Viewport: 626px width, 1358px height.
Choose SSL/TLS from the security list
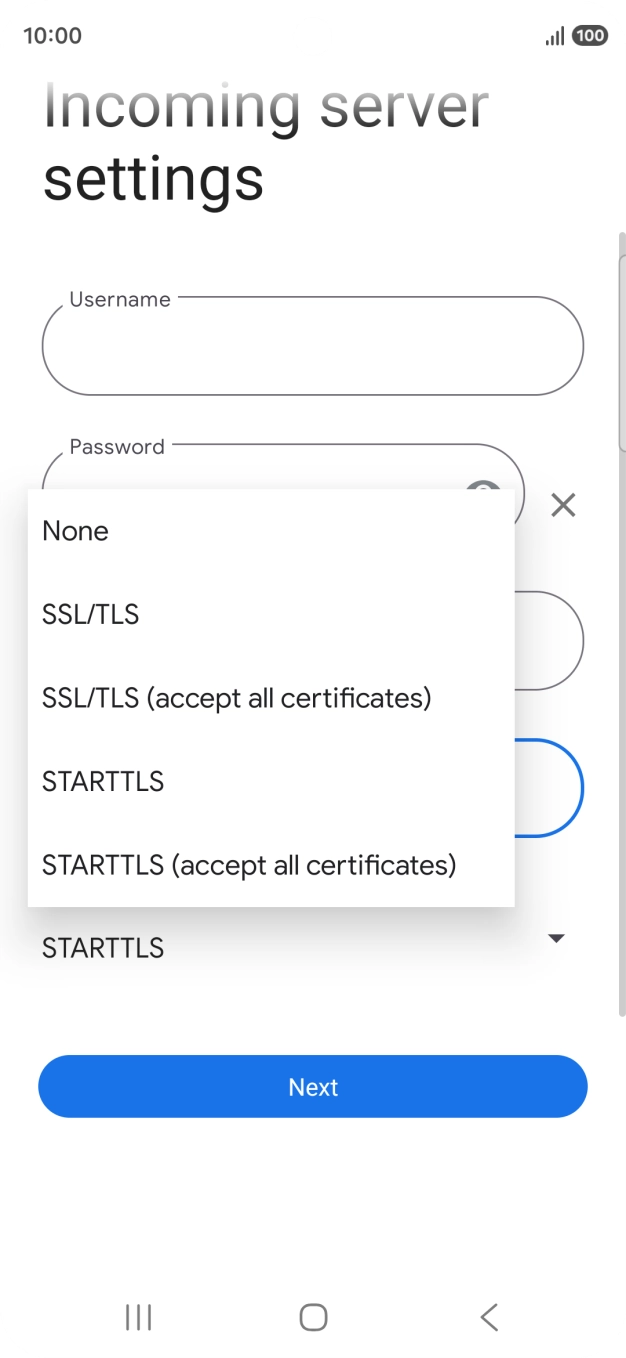pos(90,614)
